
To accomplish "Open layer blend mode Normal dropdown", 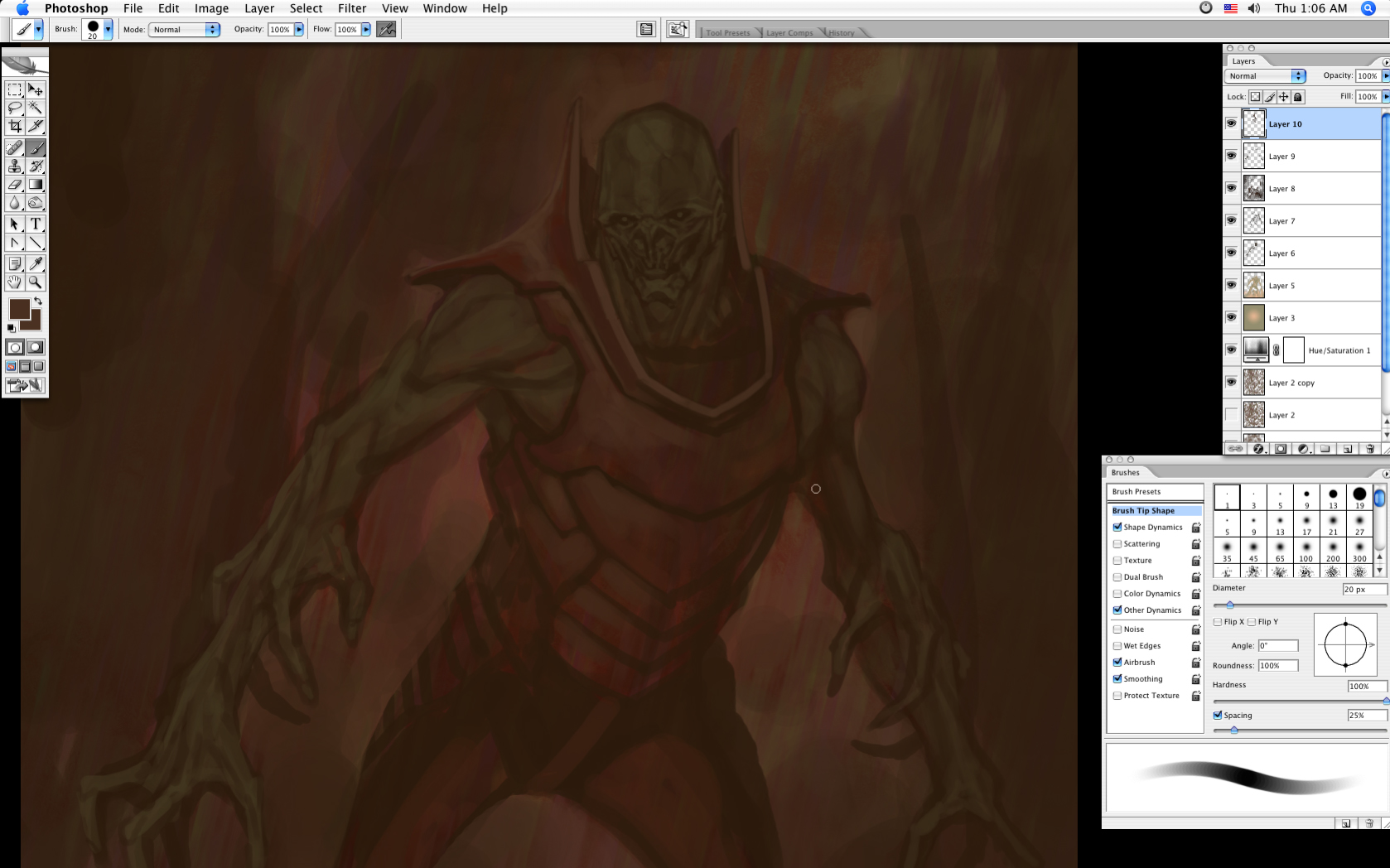I will pos(1265,75).
